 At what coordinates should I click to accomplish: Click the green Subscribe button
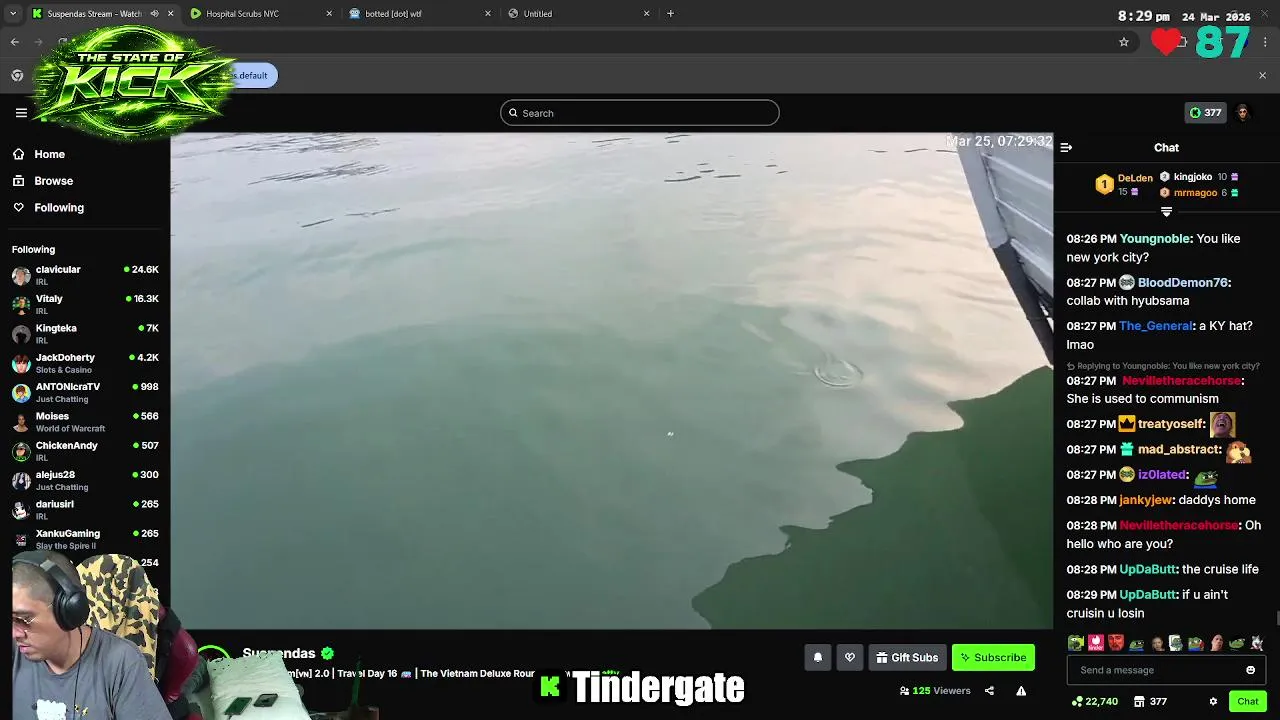pos(993,658)
